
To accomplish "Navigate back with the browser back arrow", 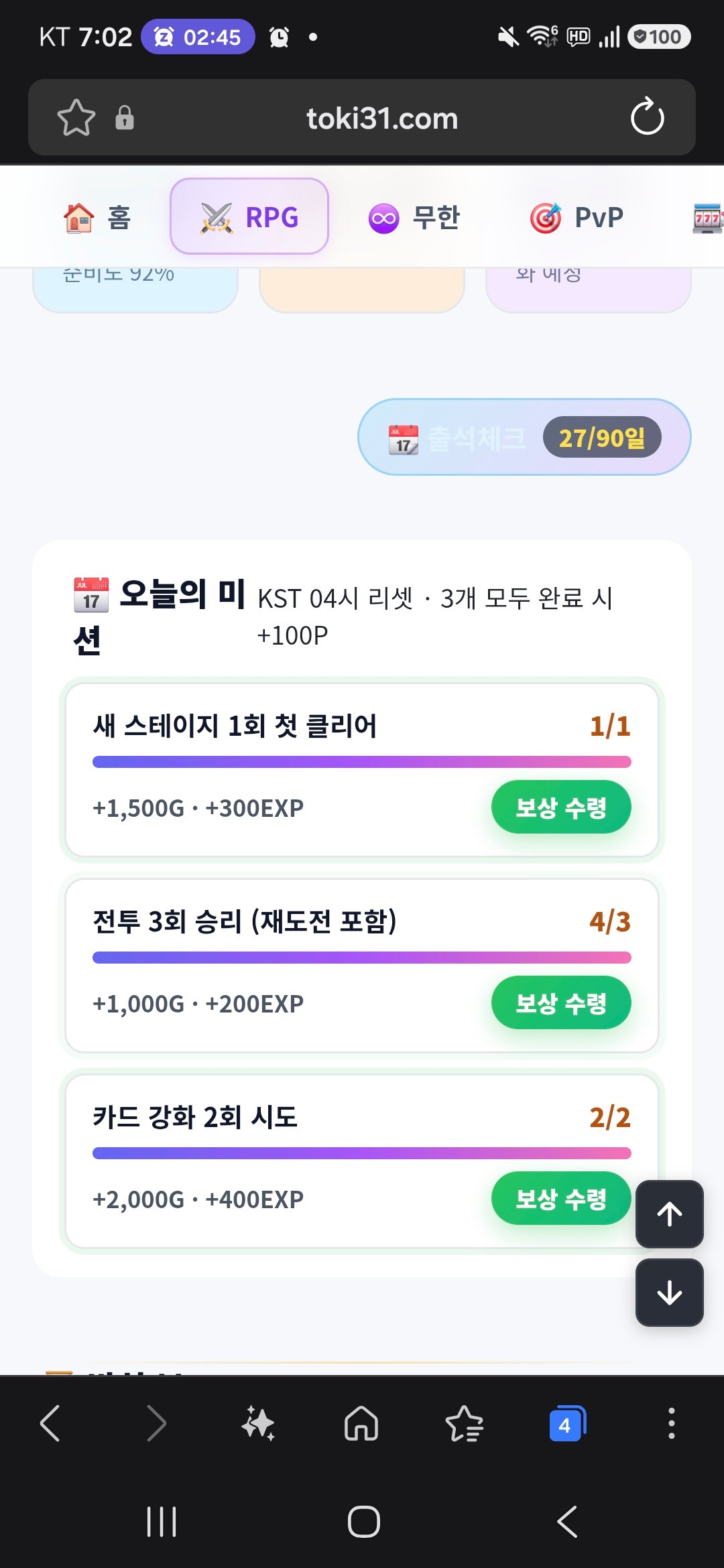I will click(x=50, y=1423).
